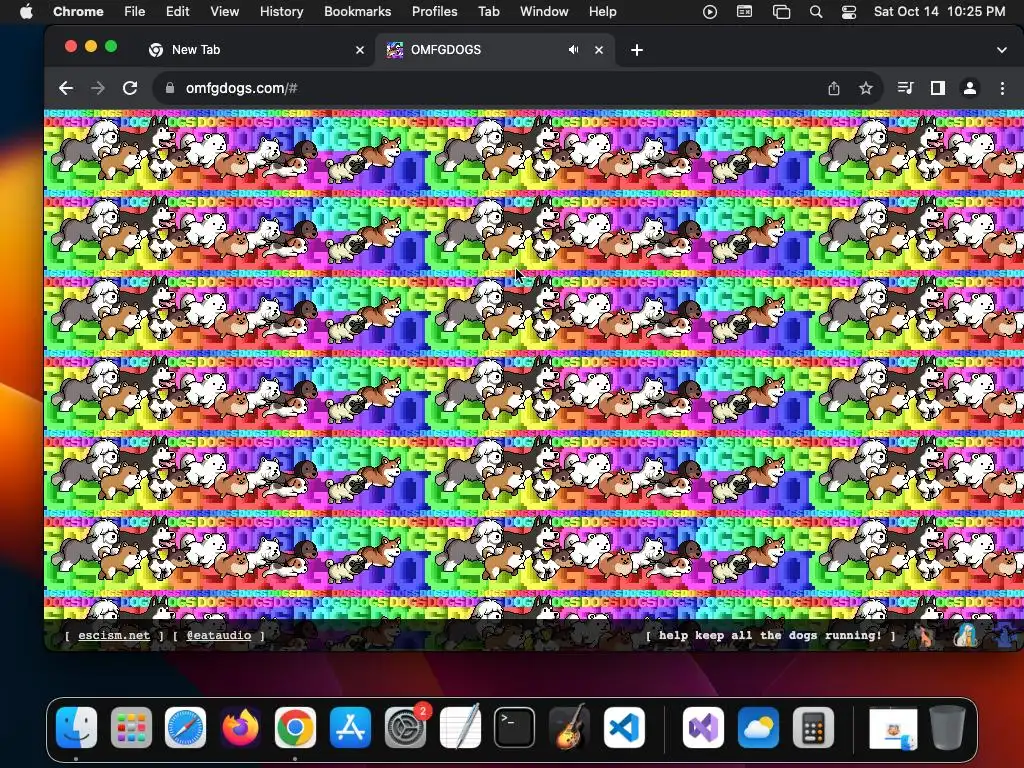
Task: Open the Help menu
Action: click(x=602, y=11)
